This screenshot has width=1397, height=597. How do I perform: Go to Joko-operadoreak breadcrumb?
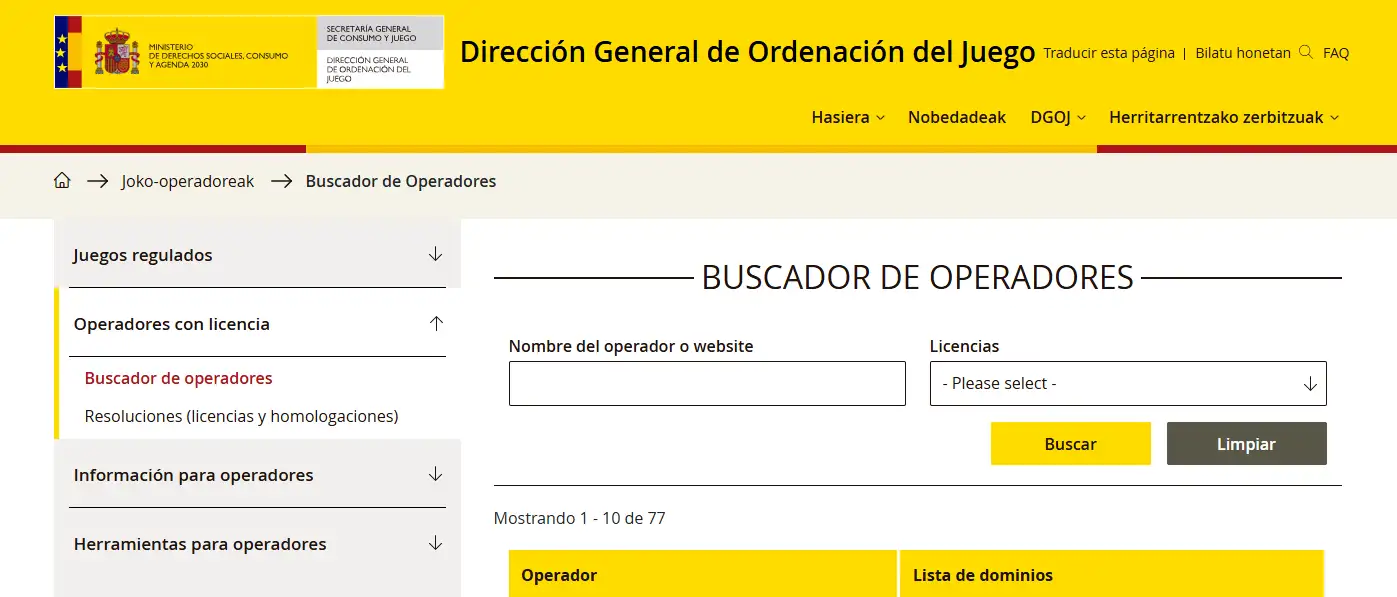coord(188,181)
